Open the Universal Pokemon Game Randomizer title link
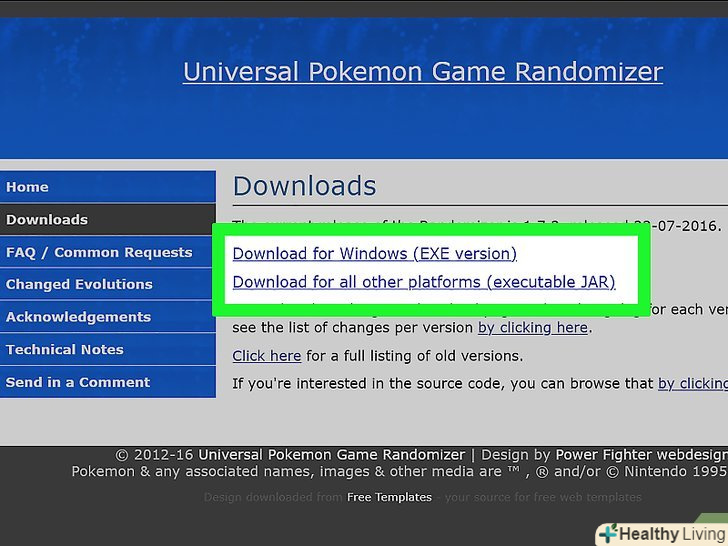This screenshot has width=728, height=546. [x=423, y=72]
